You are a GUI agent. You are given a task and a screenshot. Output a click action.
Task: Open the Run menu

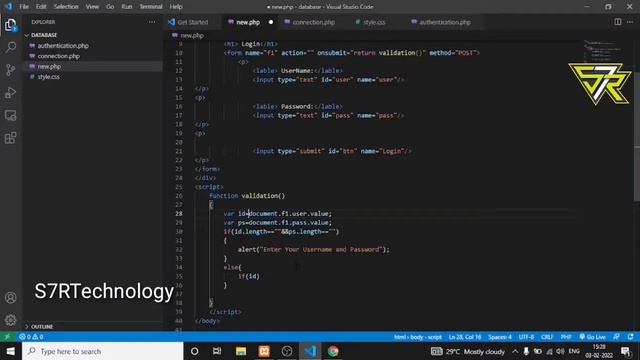tap(127, 7)
